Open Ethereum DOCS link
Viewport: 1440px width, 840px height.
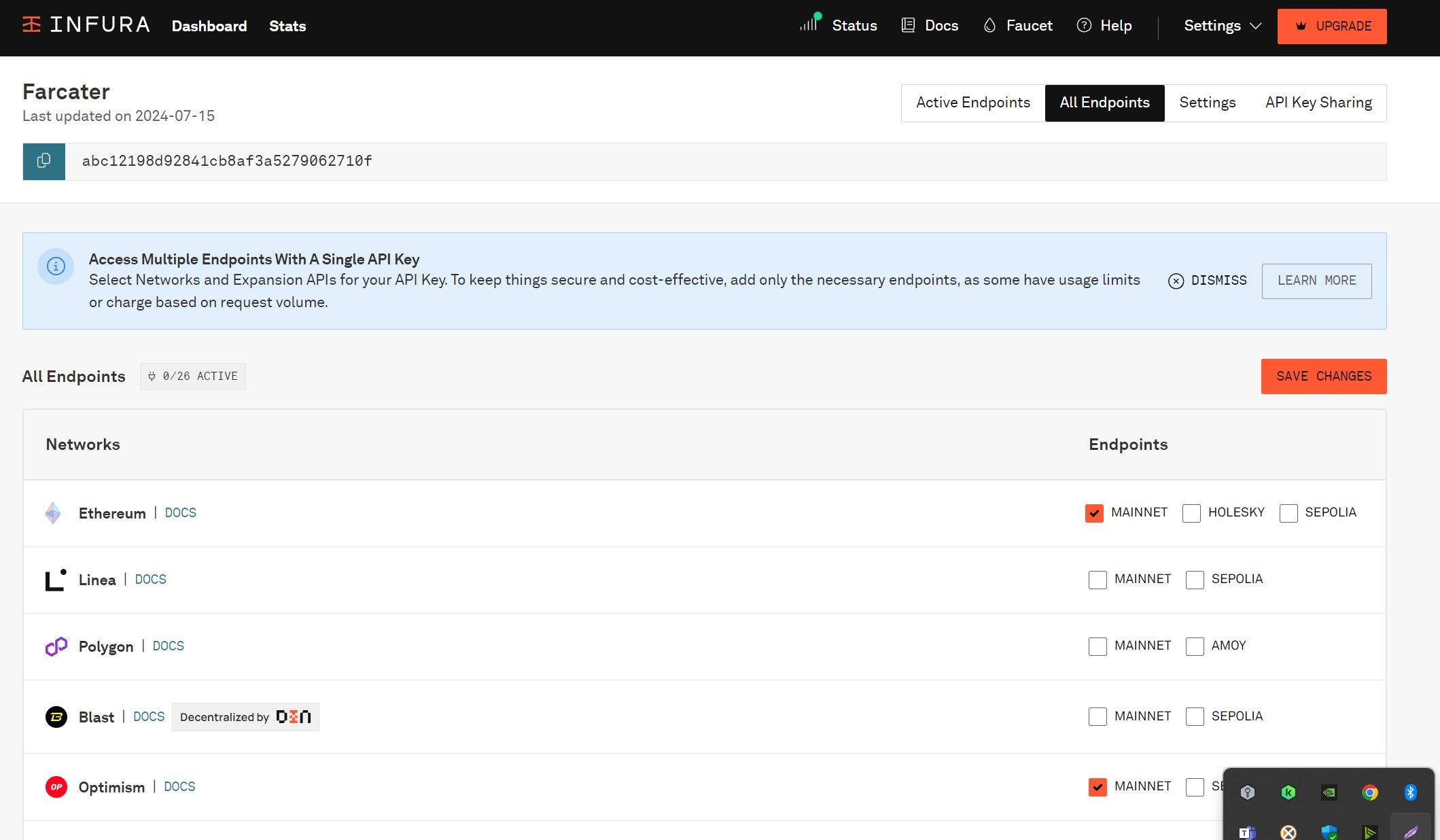coord(181,513)
